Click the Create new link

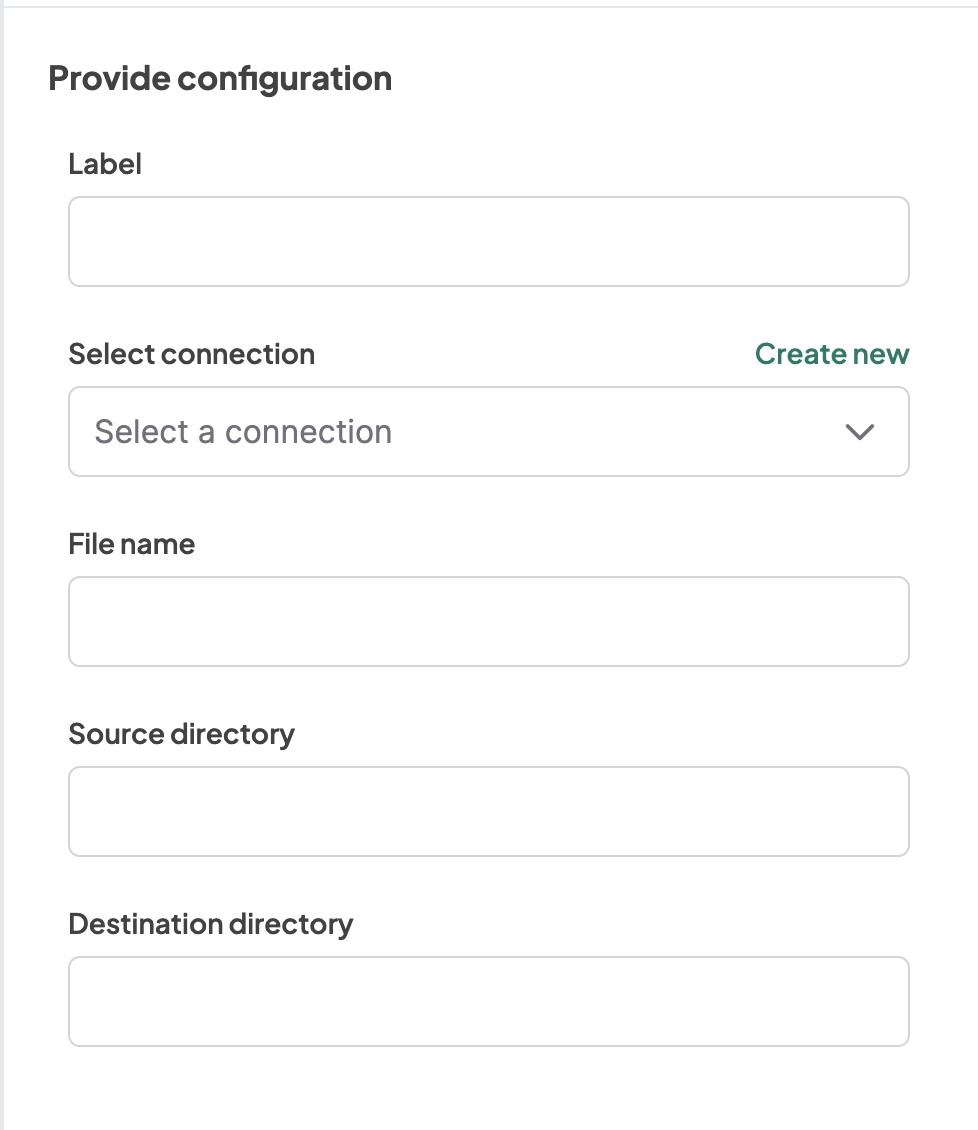point(831,354)
